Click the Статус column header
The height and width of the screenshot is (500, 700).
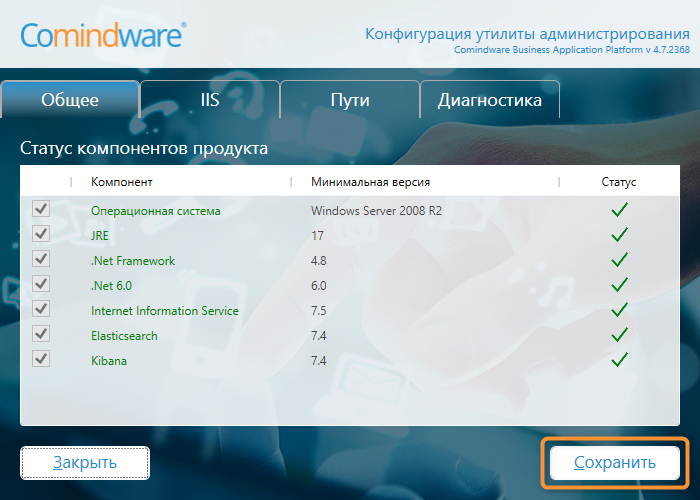pos(619,182)
